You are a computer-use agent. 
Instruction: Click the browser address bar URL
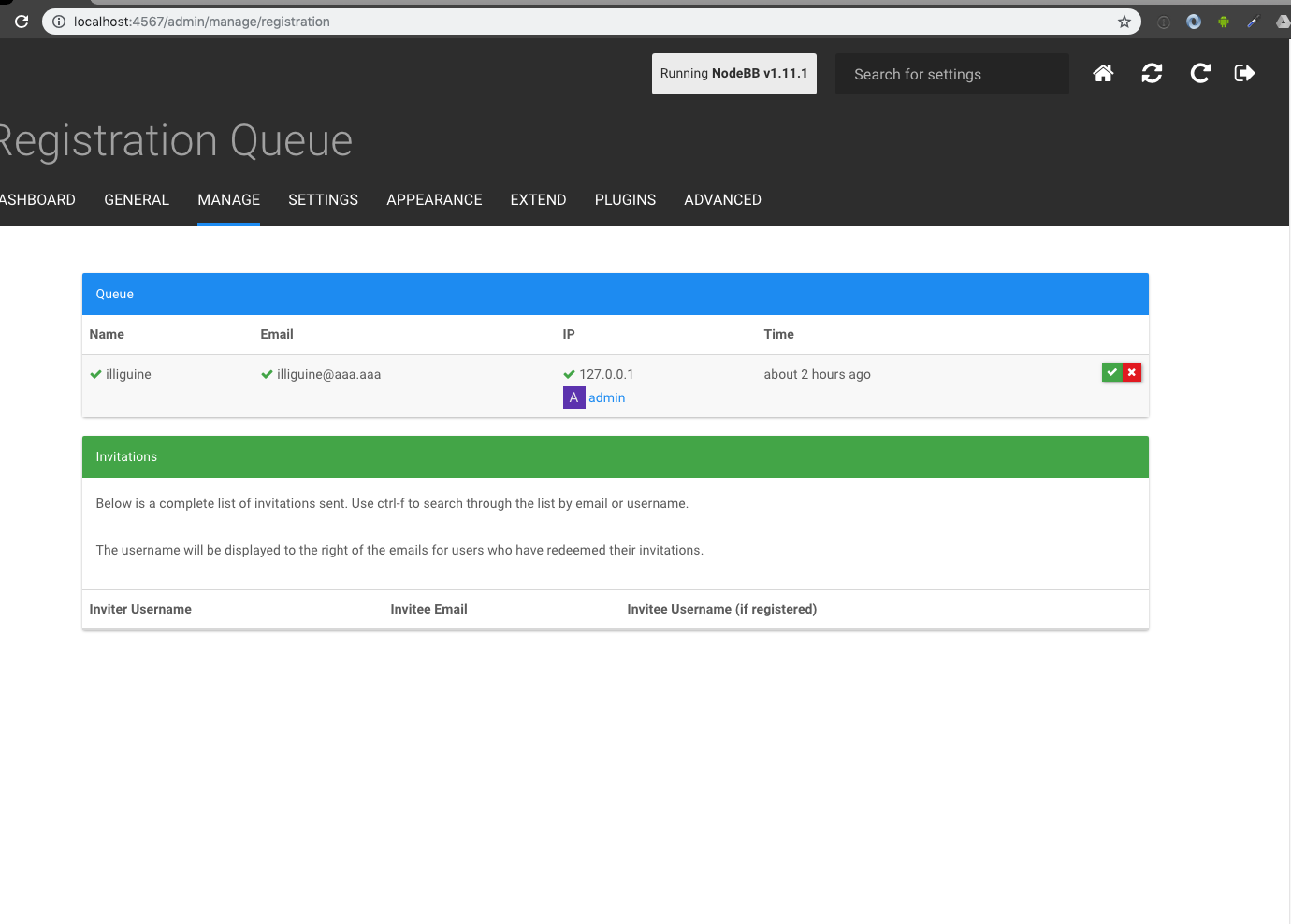pyautogui.click(x=202, y=22)
